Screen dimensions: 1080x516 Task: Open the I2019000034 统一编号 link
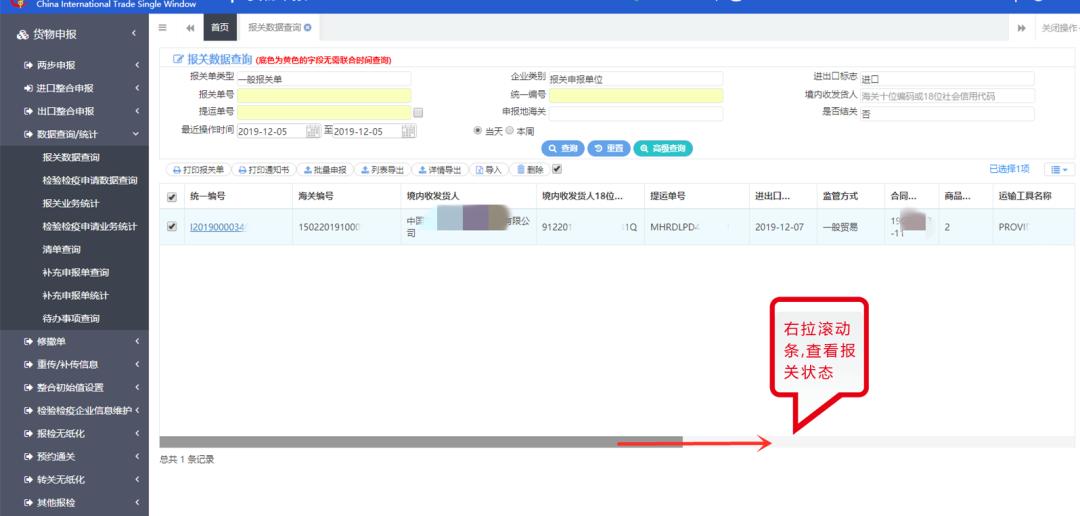pyautogui.click(x=218, y=227)
